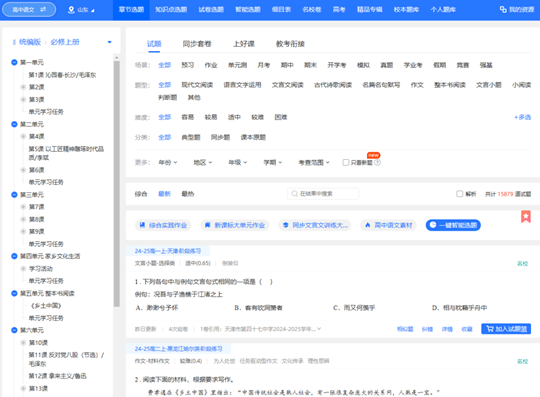Collapse 第五单元 整本书阅读 node

click(x=14, y=293)
